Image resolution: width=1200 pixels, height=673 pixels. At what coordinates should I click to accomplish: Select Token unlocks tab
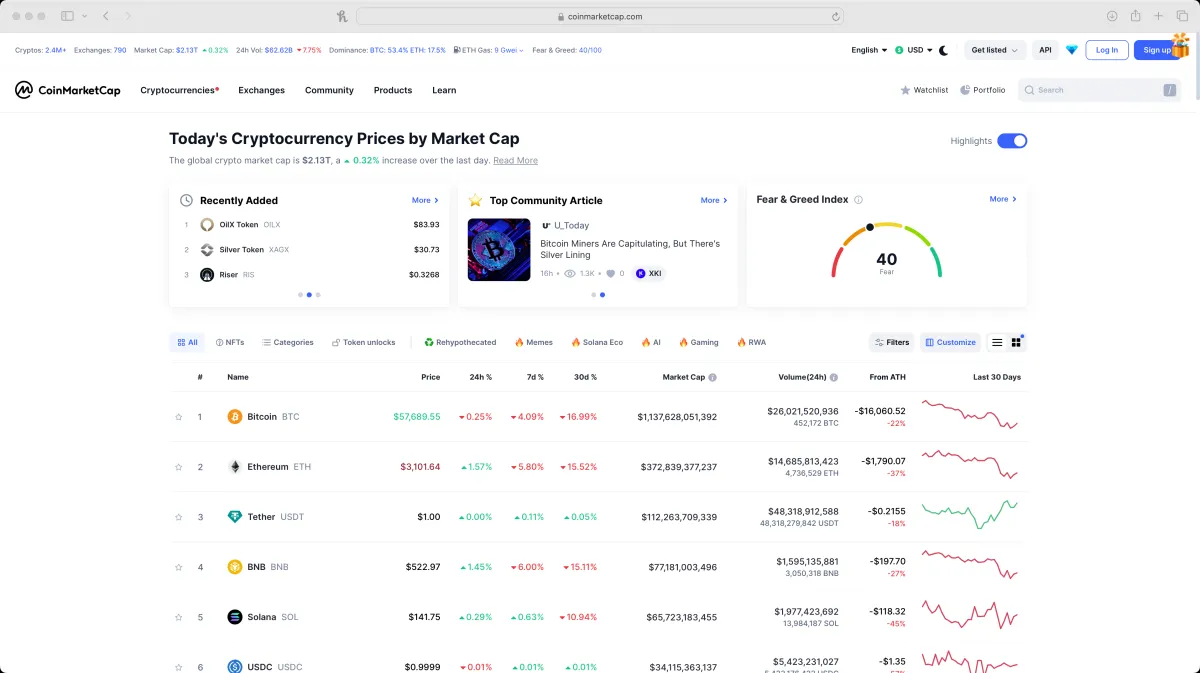pos(364,342)
